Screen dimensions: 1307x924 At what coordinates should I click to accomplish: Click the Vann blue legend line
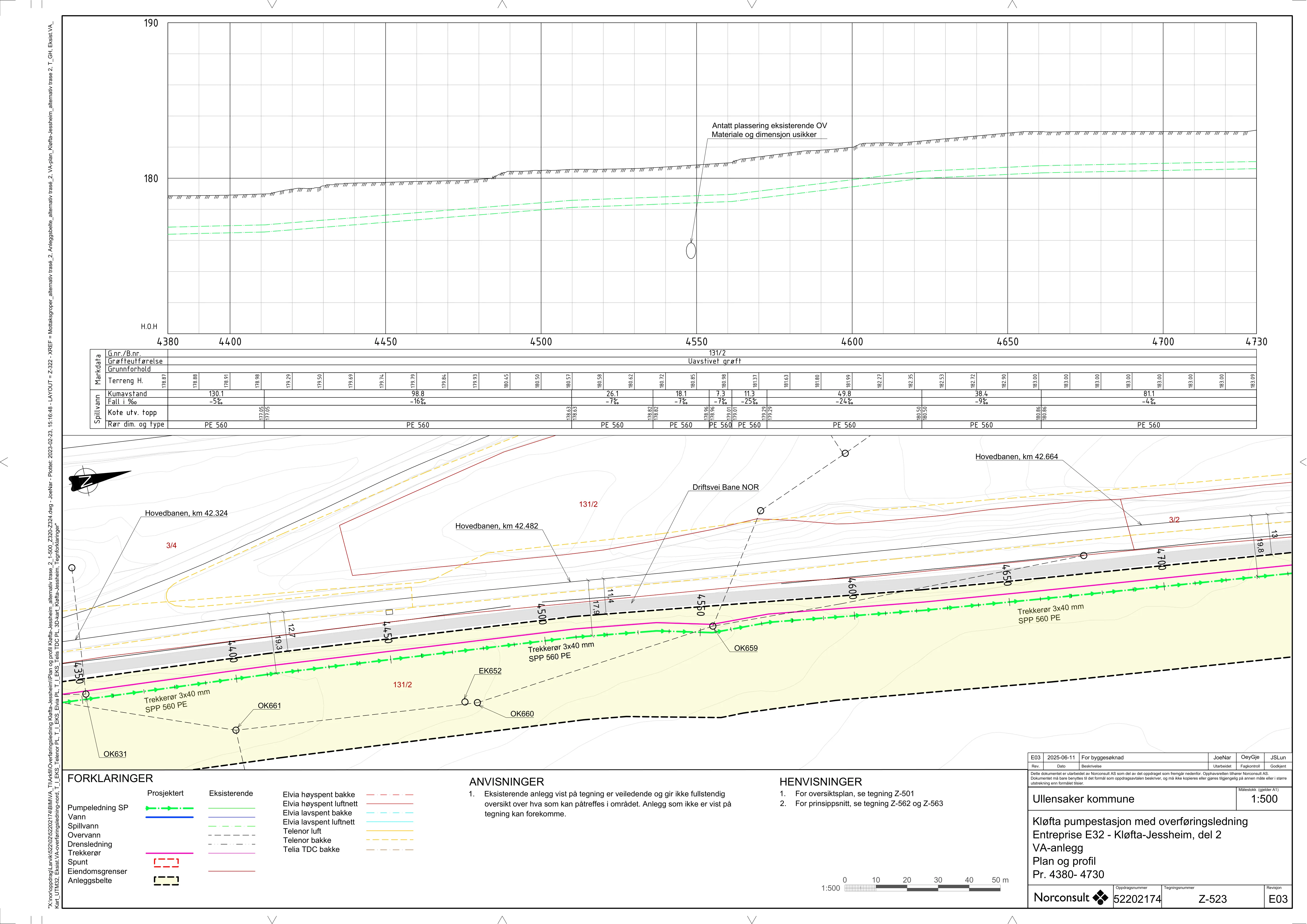pos(170,817)
